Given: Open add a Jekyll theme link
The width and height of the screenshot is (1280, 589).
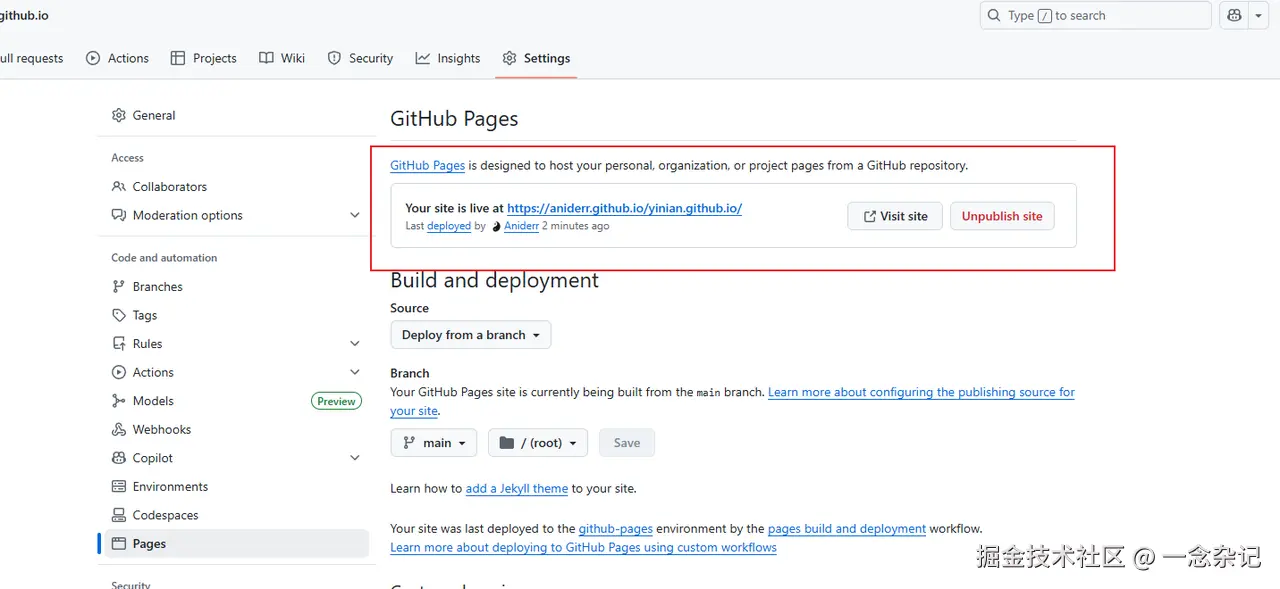Looking at the screenshot, I should pyautogui.click(x=517, y=488).
